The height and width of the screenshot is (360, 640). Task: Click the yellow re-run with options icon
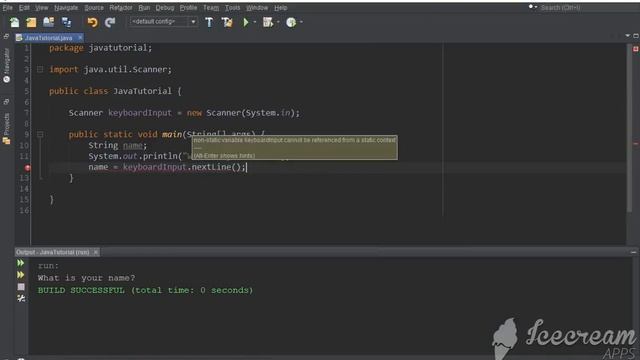[x=21, y=275]
